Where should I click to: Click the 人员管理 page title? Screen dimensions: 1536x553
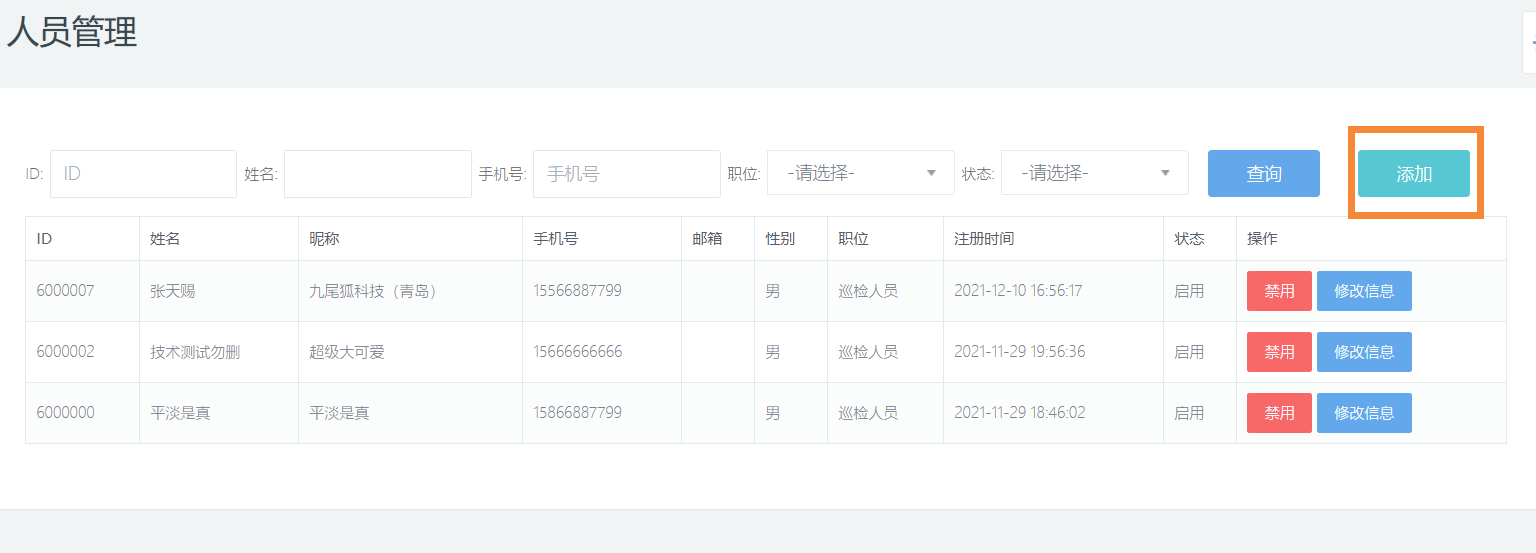[72, 33]
